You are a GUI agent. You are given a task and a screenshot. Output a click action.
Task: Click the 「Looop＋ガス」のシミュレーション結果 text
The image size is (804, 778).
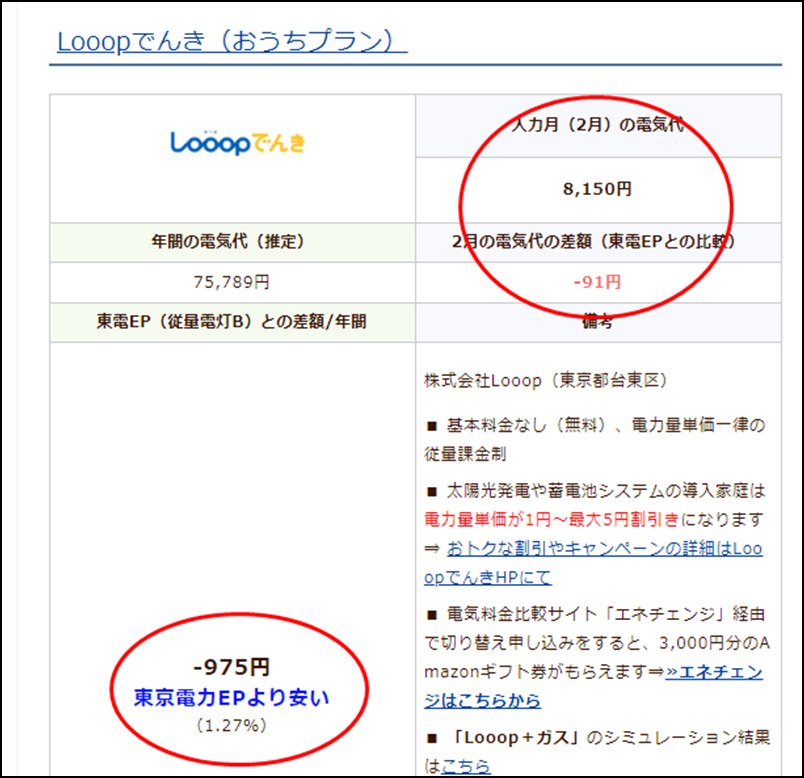point(611,737)
